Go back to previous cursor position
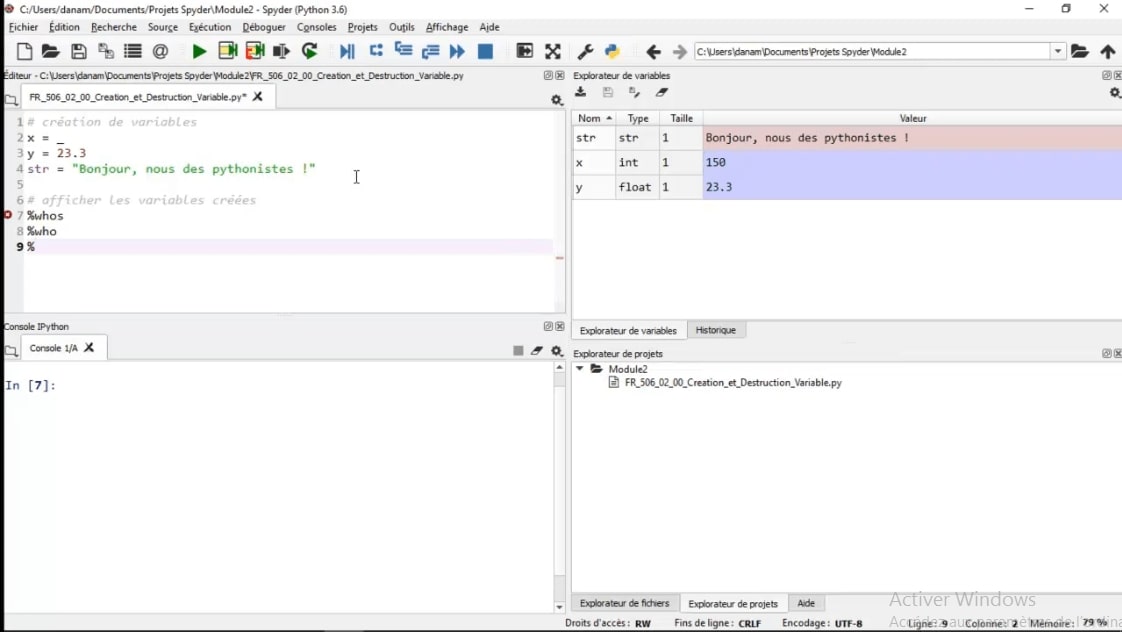The width and height of the screenshot is (1122, 632). [653, 51]
